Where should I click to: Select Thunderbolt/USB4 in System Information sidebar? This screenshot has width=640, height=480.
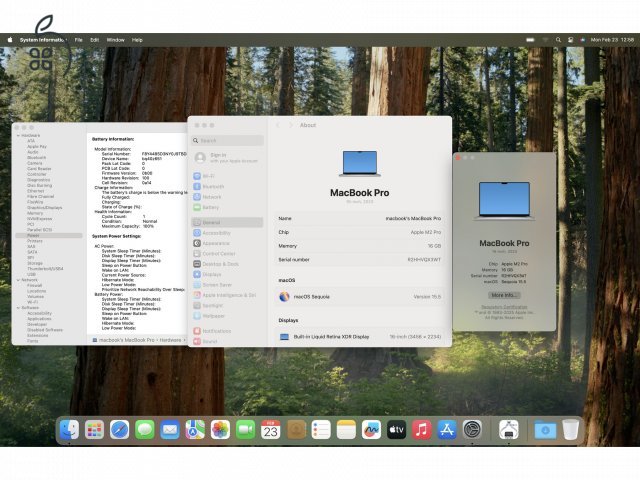tap(45, 269)
